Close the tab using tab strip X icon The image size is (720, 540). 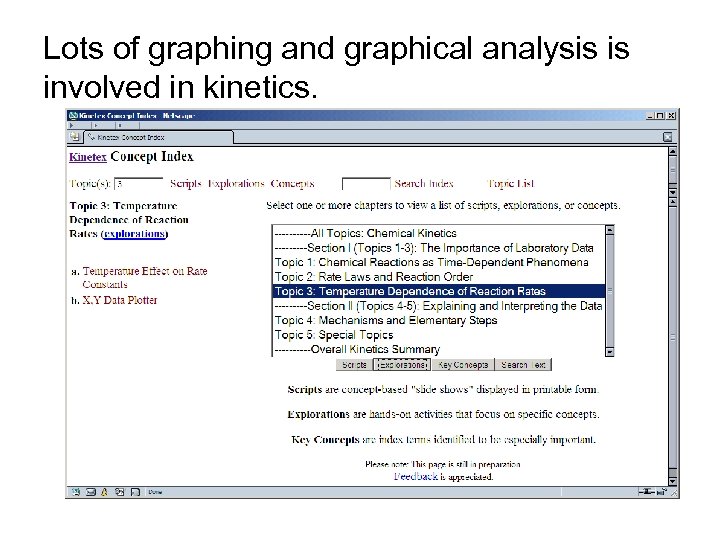click(667, 137)
